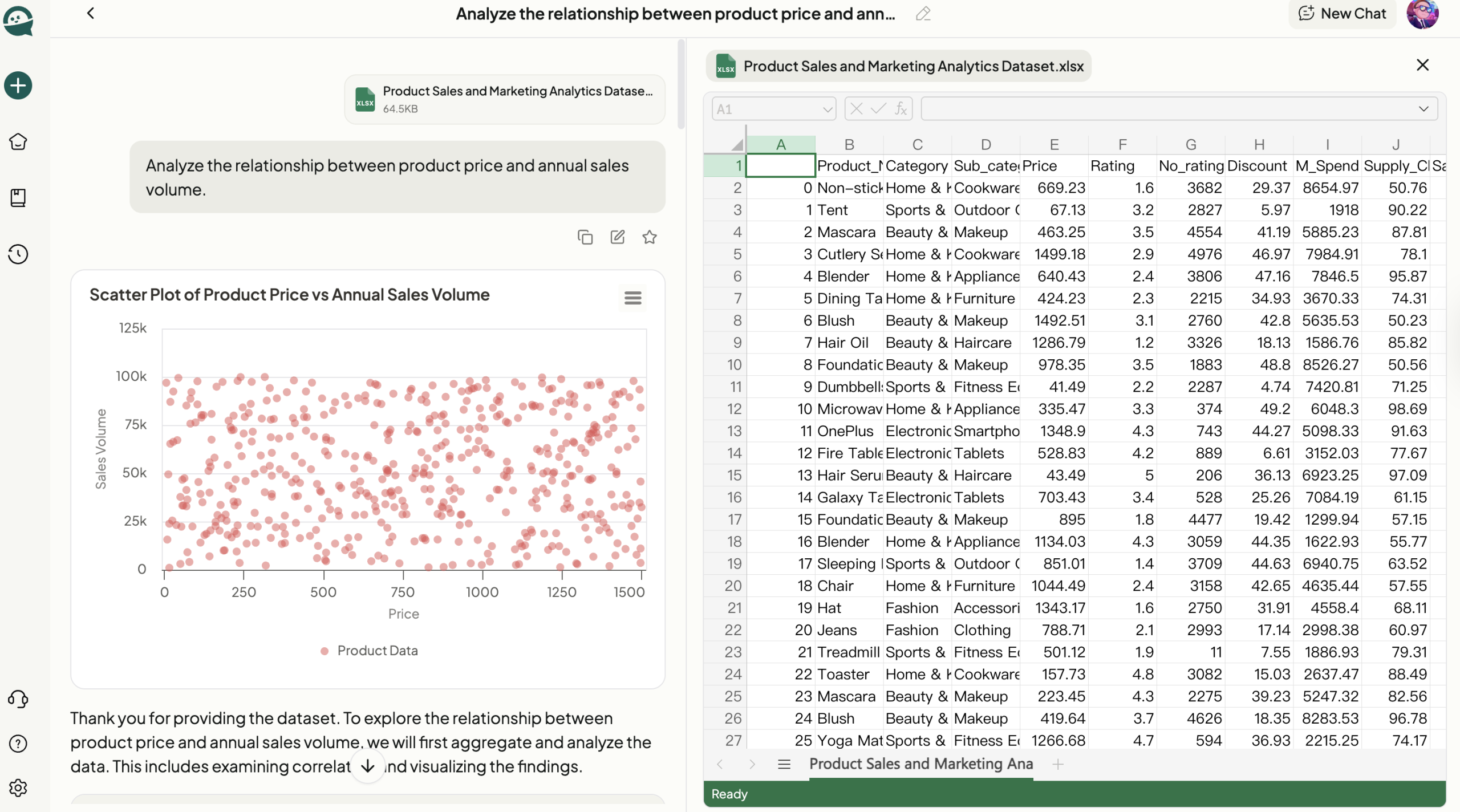
Task: Click the Tent product cell
Action: (849, 210)
